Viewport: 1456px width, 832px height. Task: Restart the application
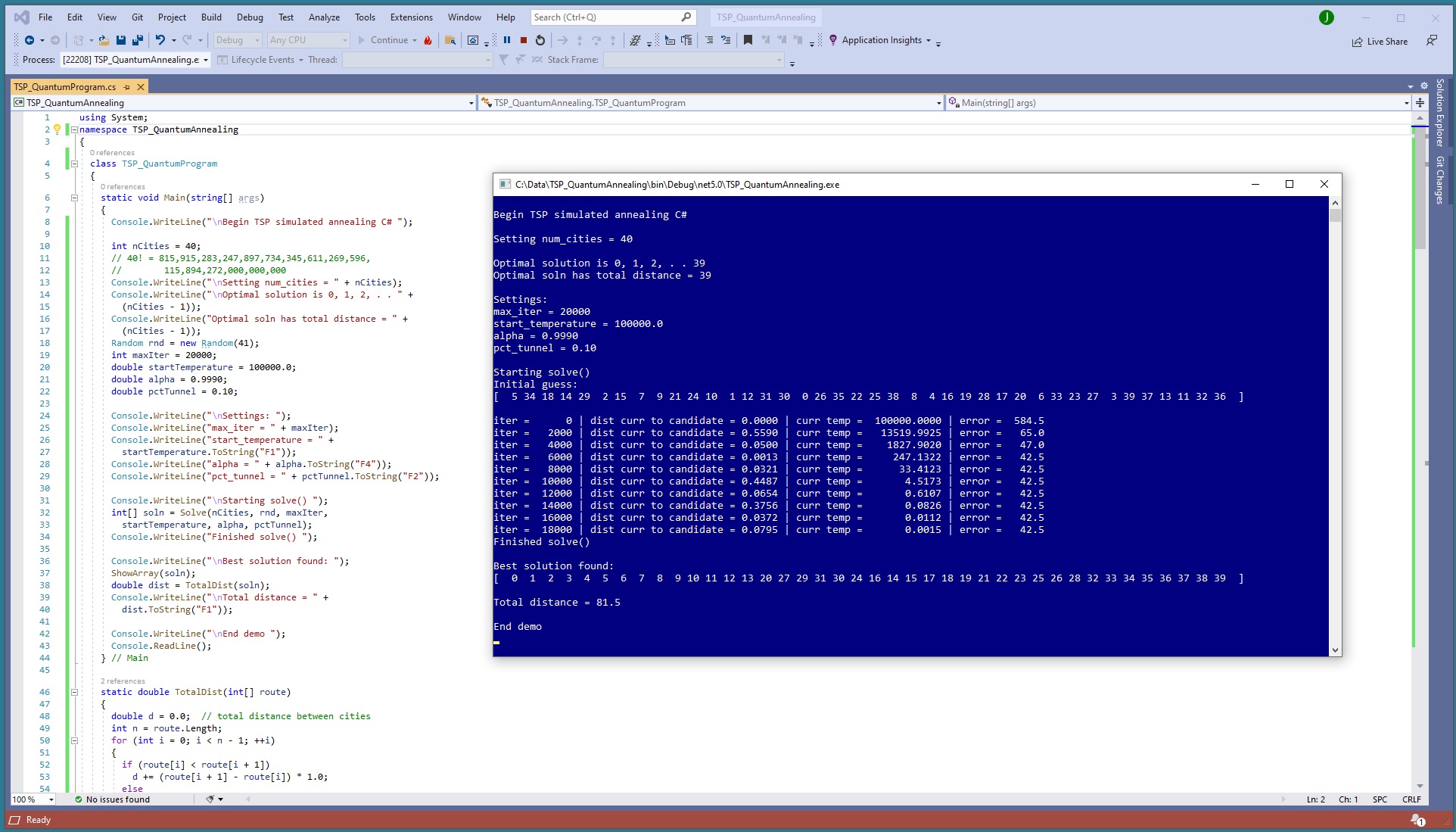[540, 40]
